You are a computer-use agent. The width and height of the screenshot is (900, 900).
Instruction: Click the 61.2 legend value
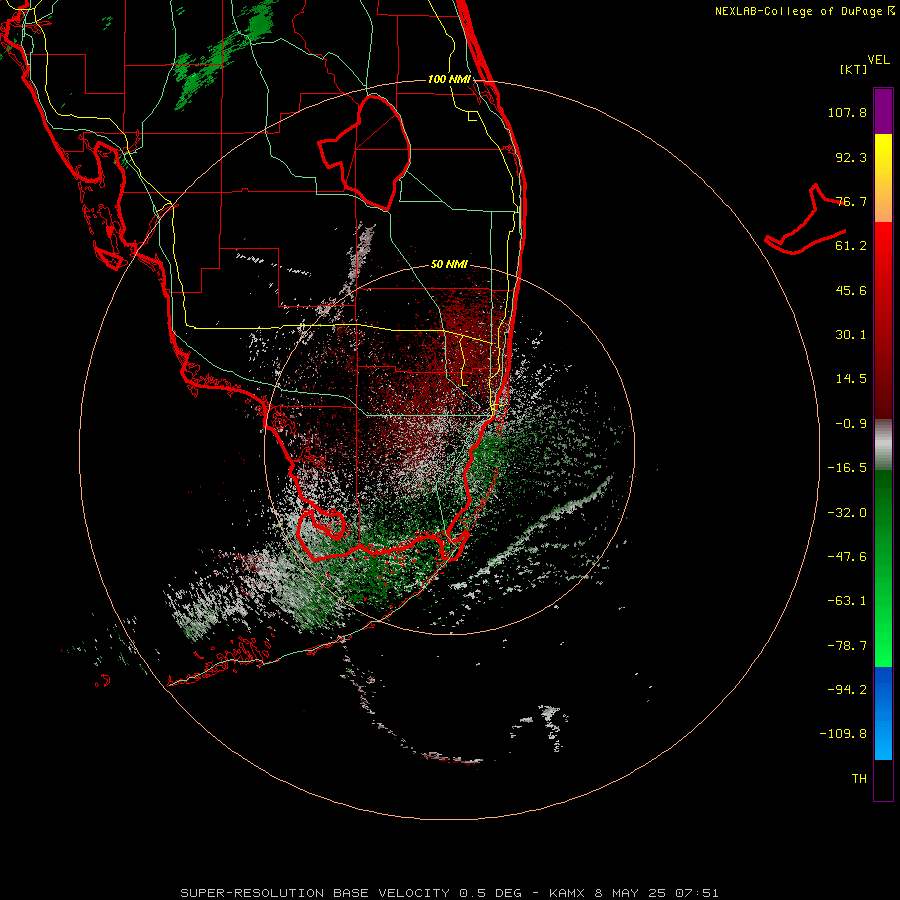[851, 246]
